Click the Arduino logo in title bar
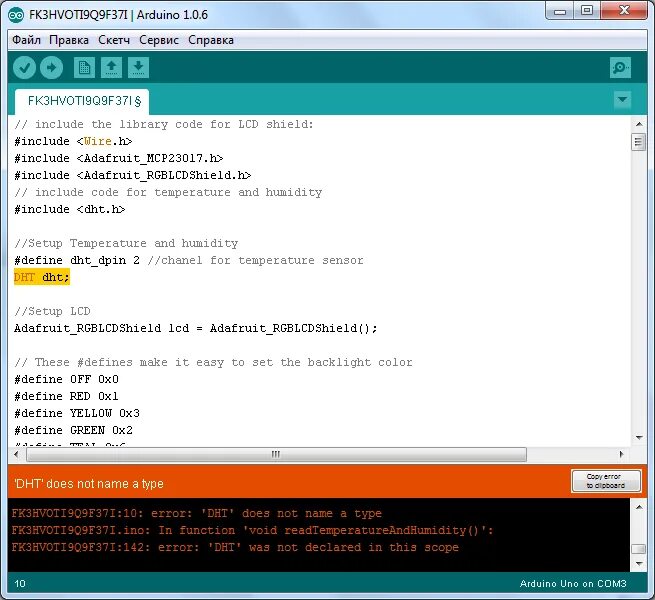The height and width of the screenshot is (600, 655). click(16, 15)
